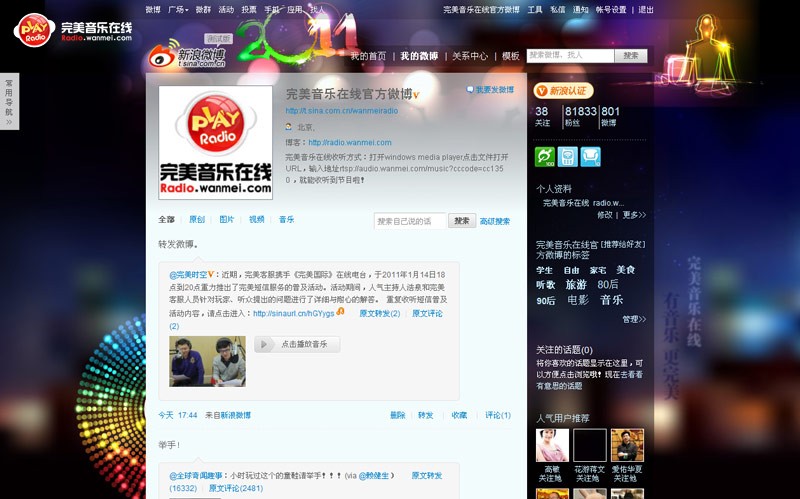The width and height of the screenshot is (800, 499).
Task: Click 高级搜索 advanced search link
Action: (x=495, y=221)
